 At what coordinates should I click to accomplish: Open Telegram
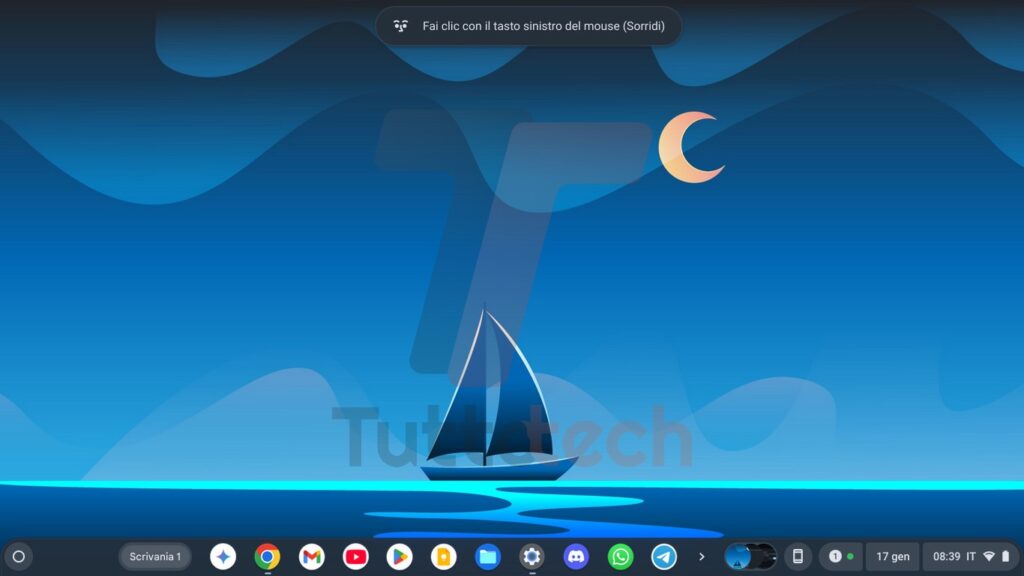pos(664,557)
